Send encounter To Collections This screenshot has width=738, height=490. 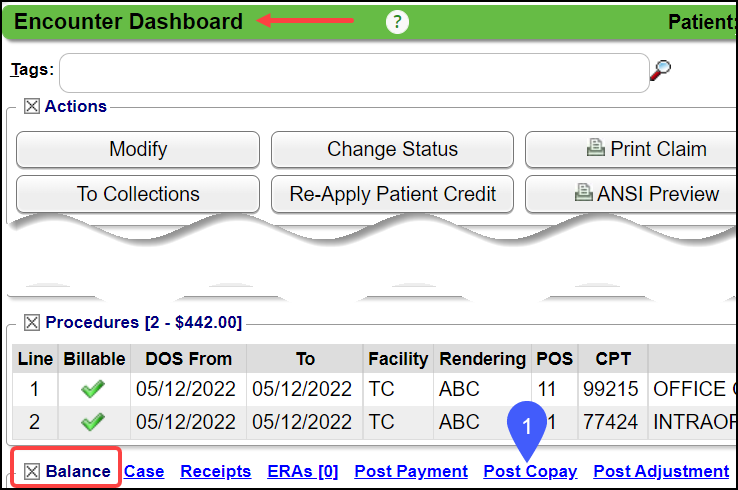tap(138, 194)
